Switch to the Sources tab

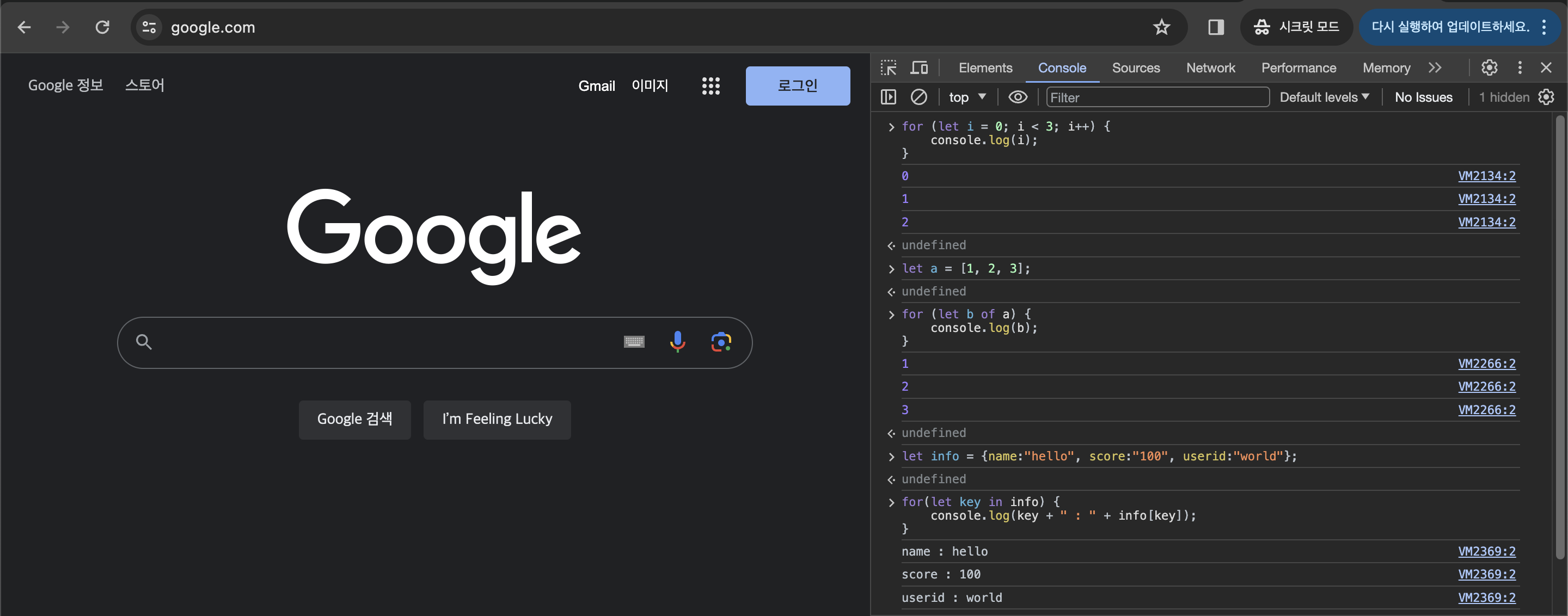coord(1135,68)
